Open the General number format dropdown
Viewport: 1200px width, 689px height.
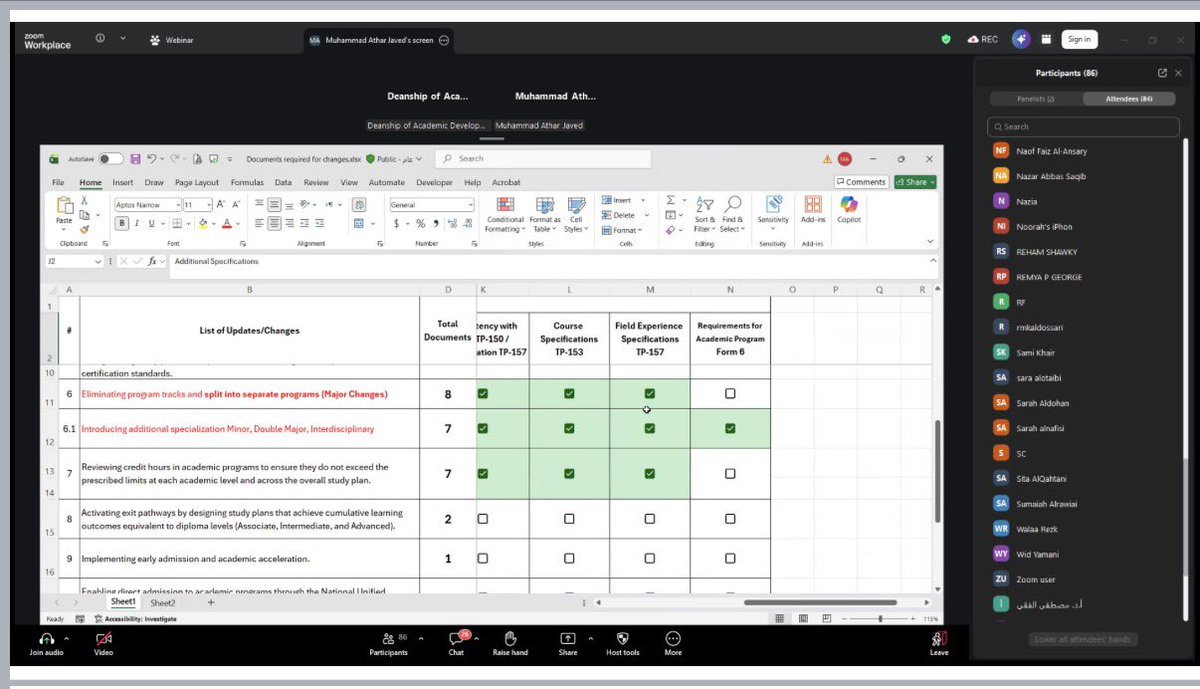coord(470,204)
